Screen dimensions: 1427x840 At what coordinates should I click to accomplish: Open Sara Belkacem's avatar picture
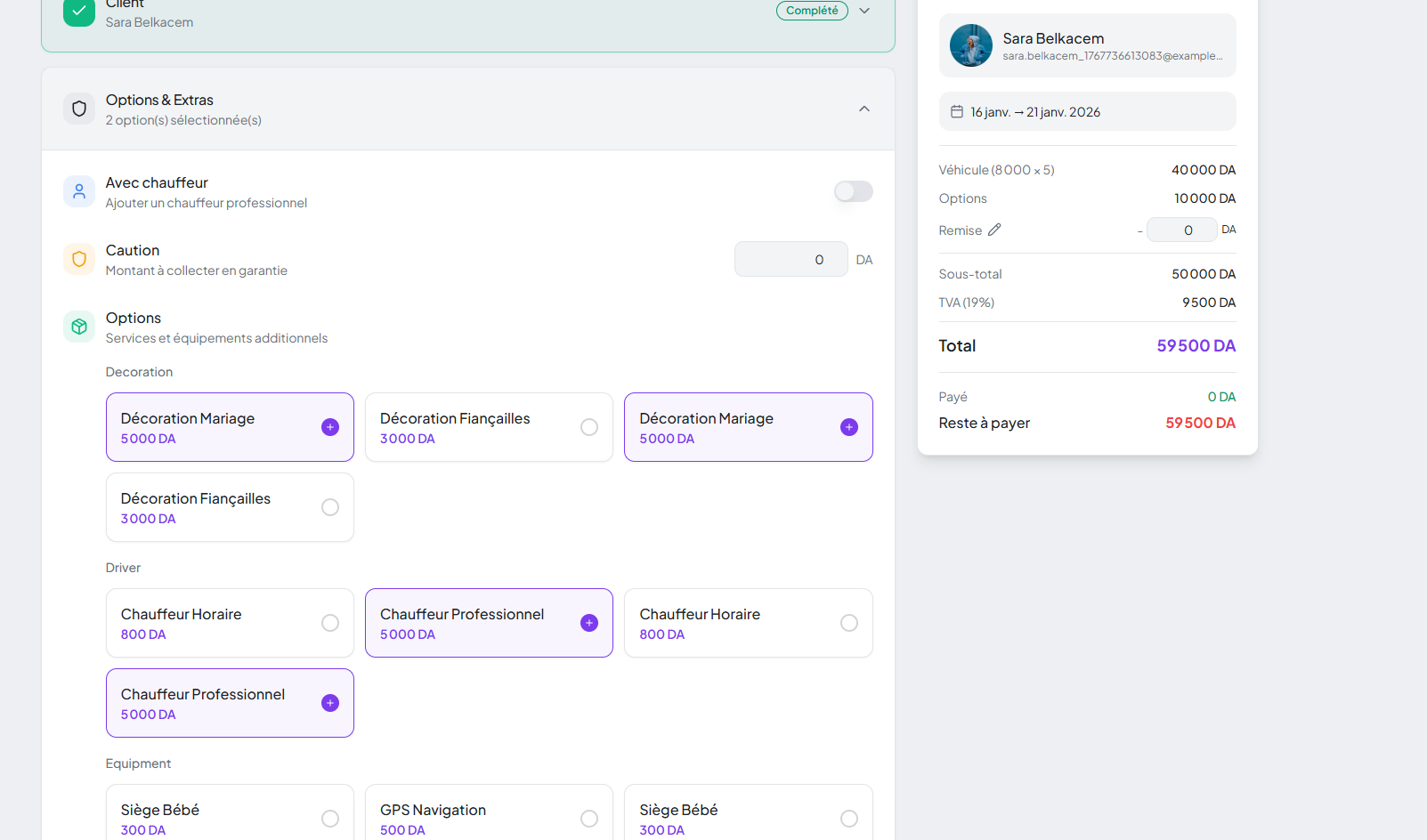pyautogui.click(x=970, y=45)
